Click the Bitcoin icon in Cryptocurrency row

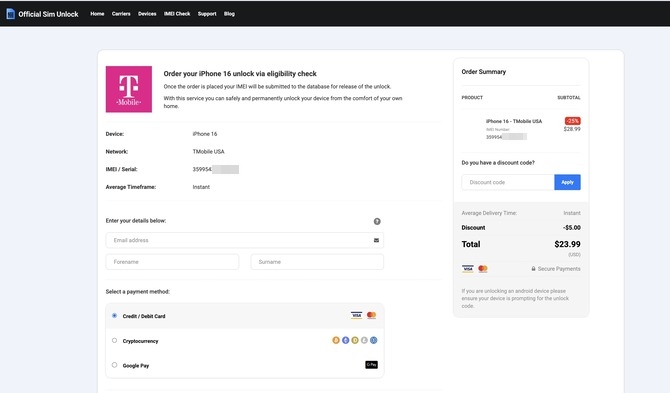[x=336, y=340]
